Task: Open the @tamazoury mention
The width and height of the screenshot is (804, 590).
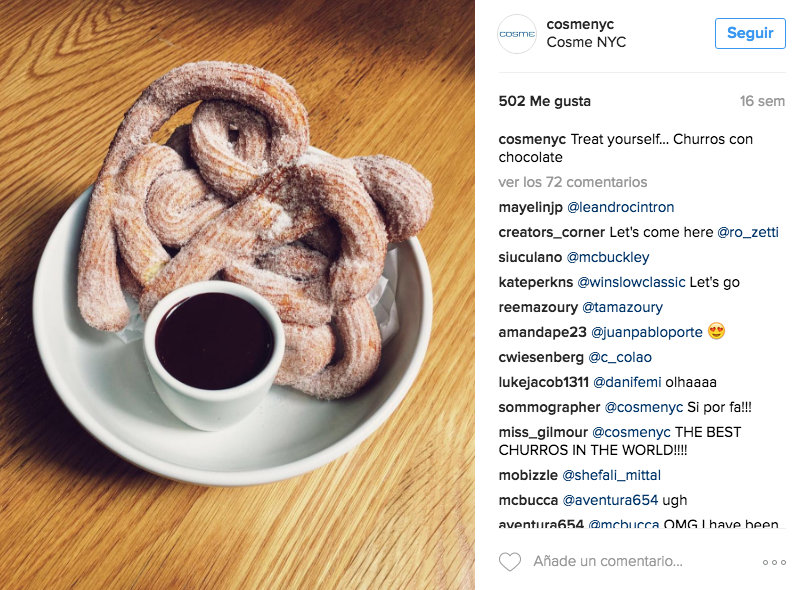Action: (x=622, y=308)
